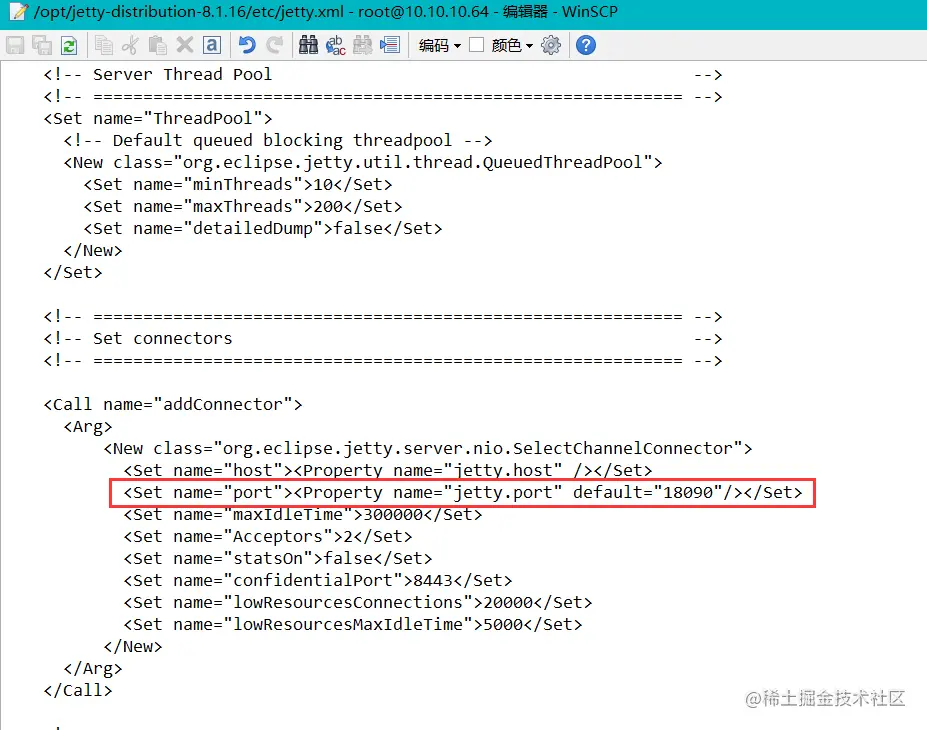Image resolution: width=927 pixels, height=730 pixels.
Task: Open the Help question mark icon
Action: [586, 46]
